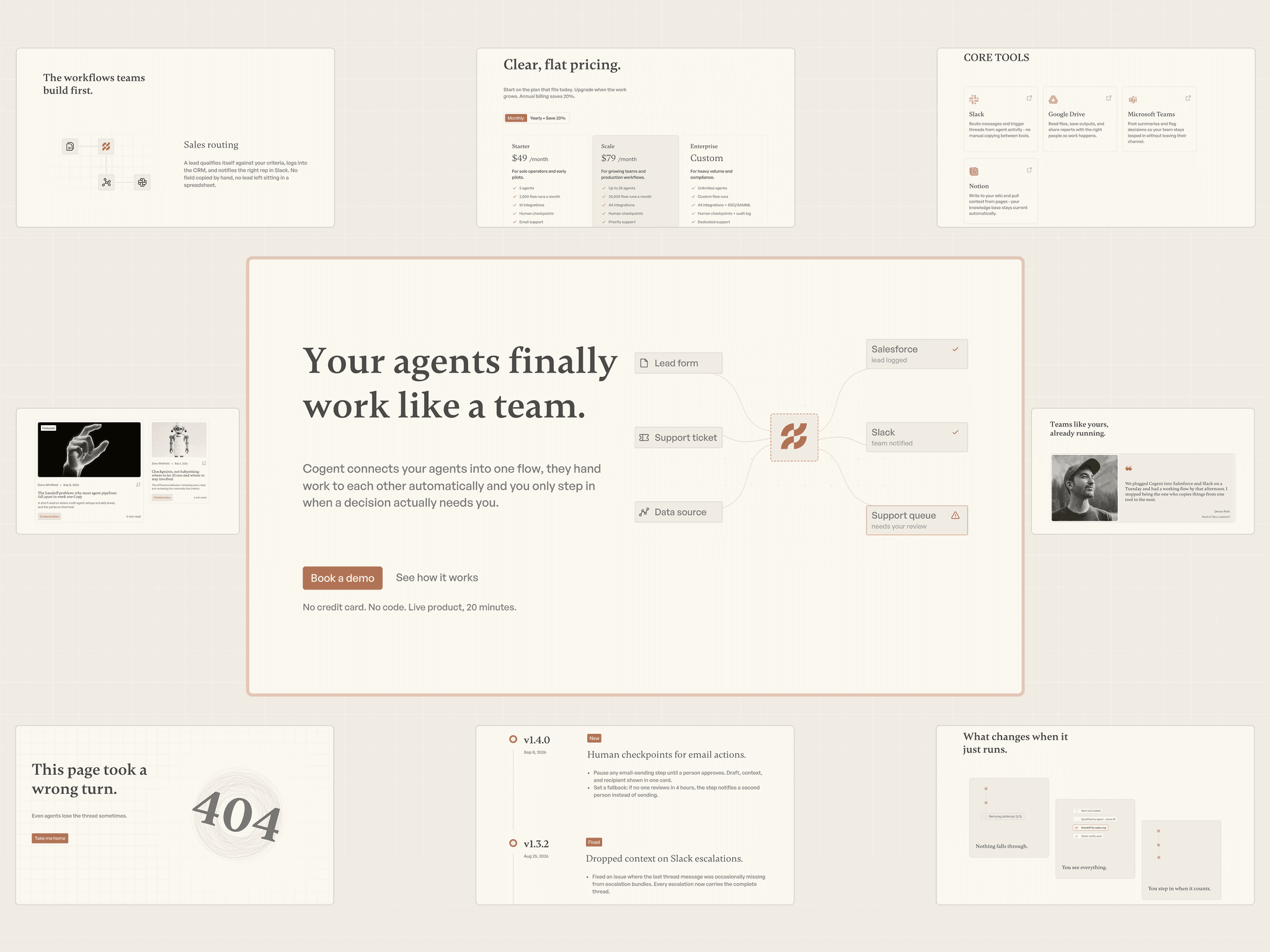
Task: Open the hand image blog thumbnail
Action: [x=89, y=450]
